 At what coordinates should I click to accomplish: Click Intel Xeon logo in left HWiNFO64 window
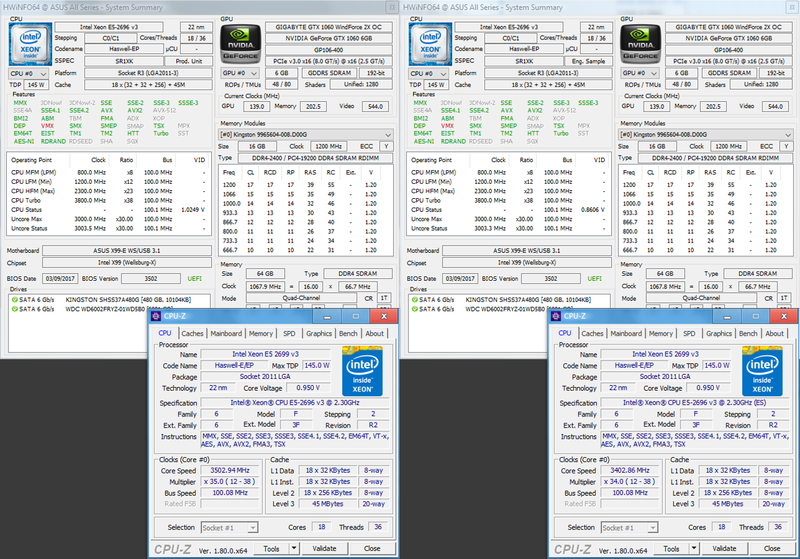[31, 44]
